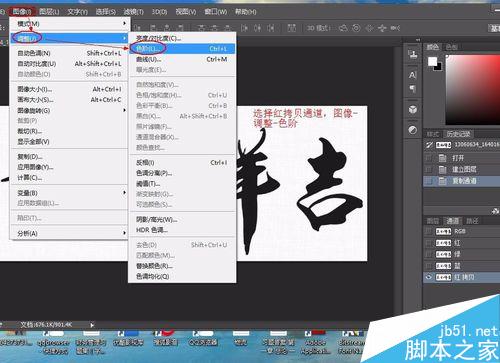The image size is (500, 363).
Task: Open the Character panel 'A' icon
Action: tap(413, 75)
